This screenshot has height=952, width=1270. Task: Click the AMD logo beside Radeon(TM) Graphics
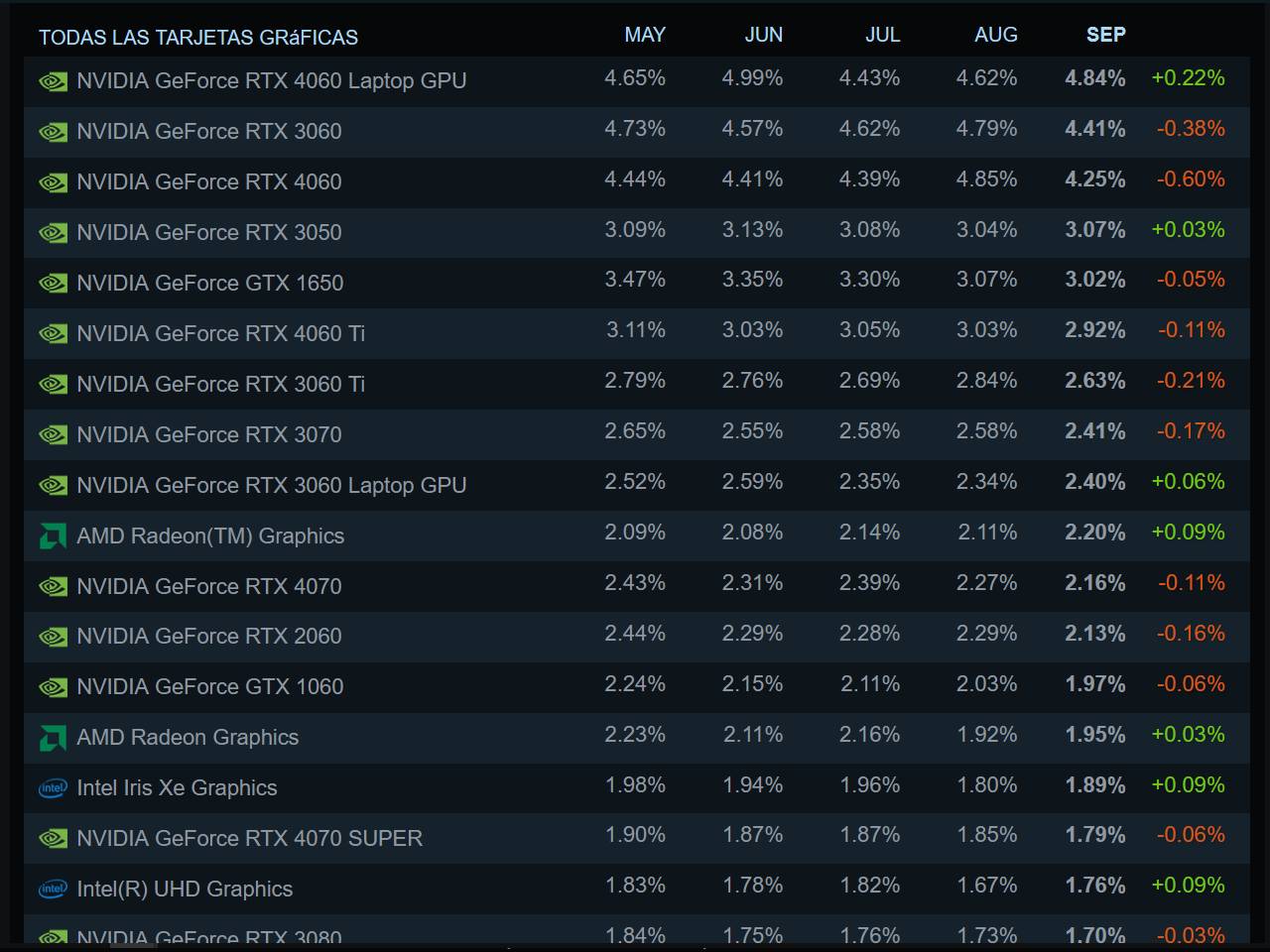(x=53, y=536)
